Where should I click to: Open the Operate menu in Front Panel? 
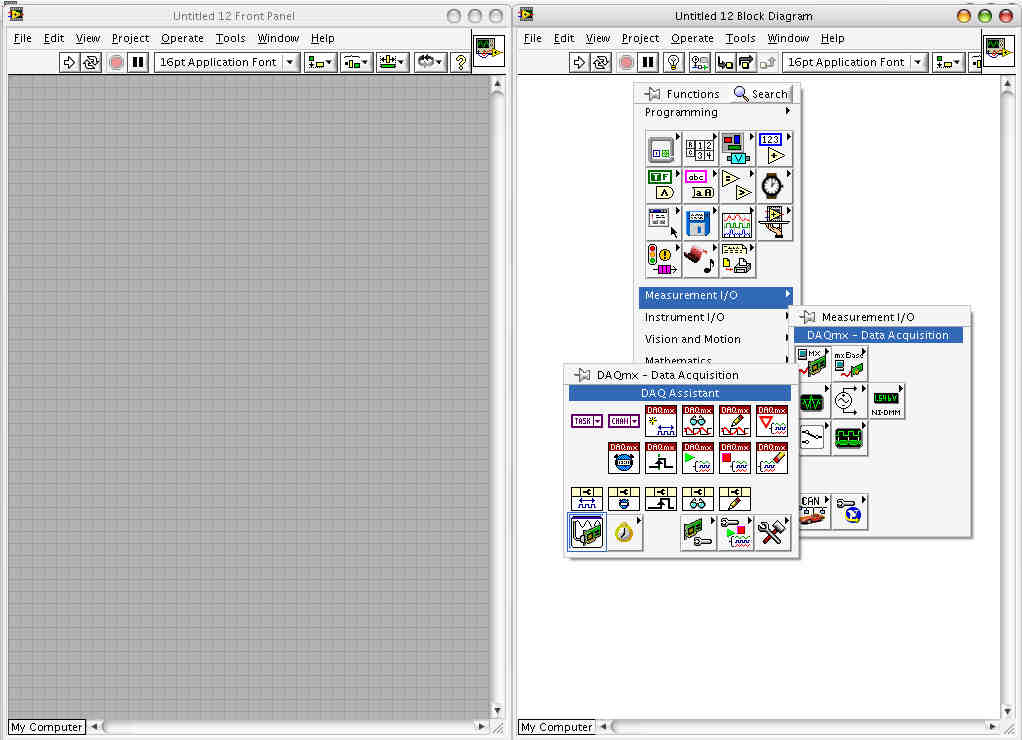182,38
